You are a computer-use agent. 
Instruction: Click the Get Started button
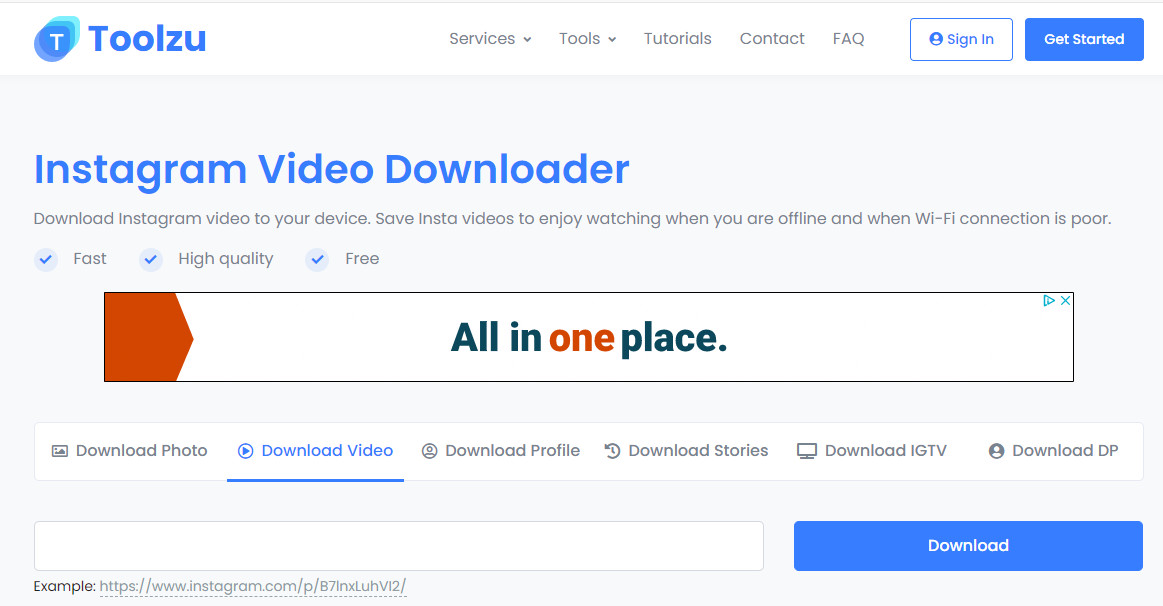(x=1084, y=39)
